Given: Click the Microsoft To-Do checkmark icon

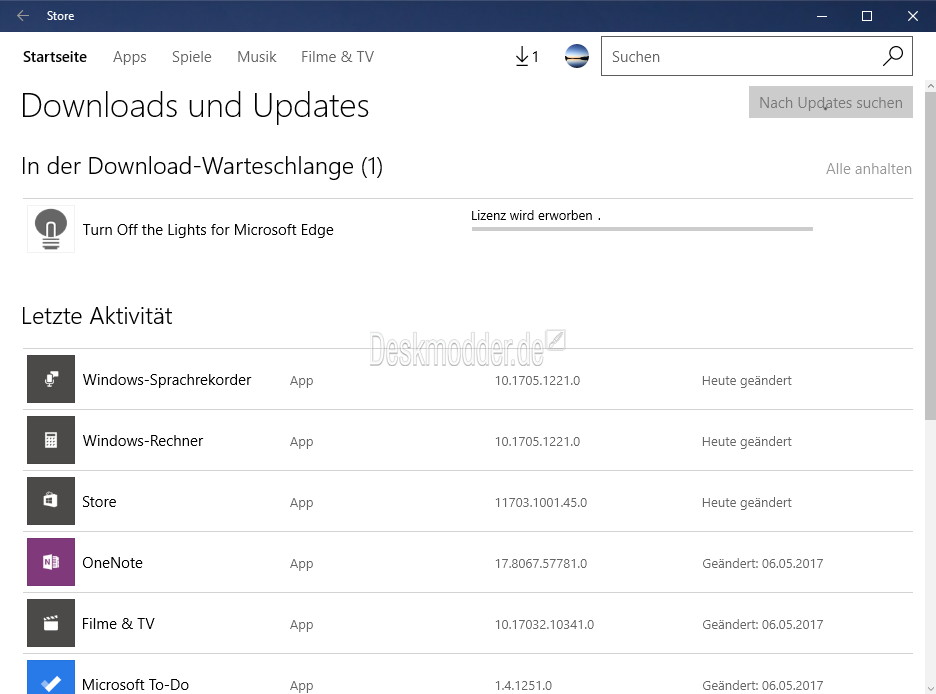Looking at the screenshot, I should click(51, 677).
